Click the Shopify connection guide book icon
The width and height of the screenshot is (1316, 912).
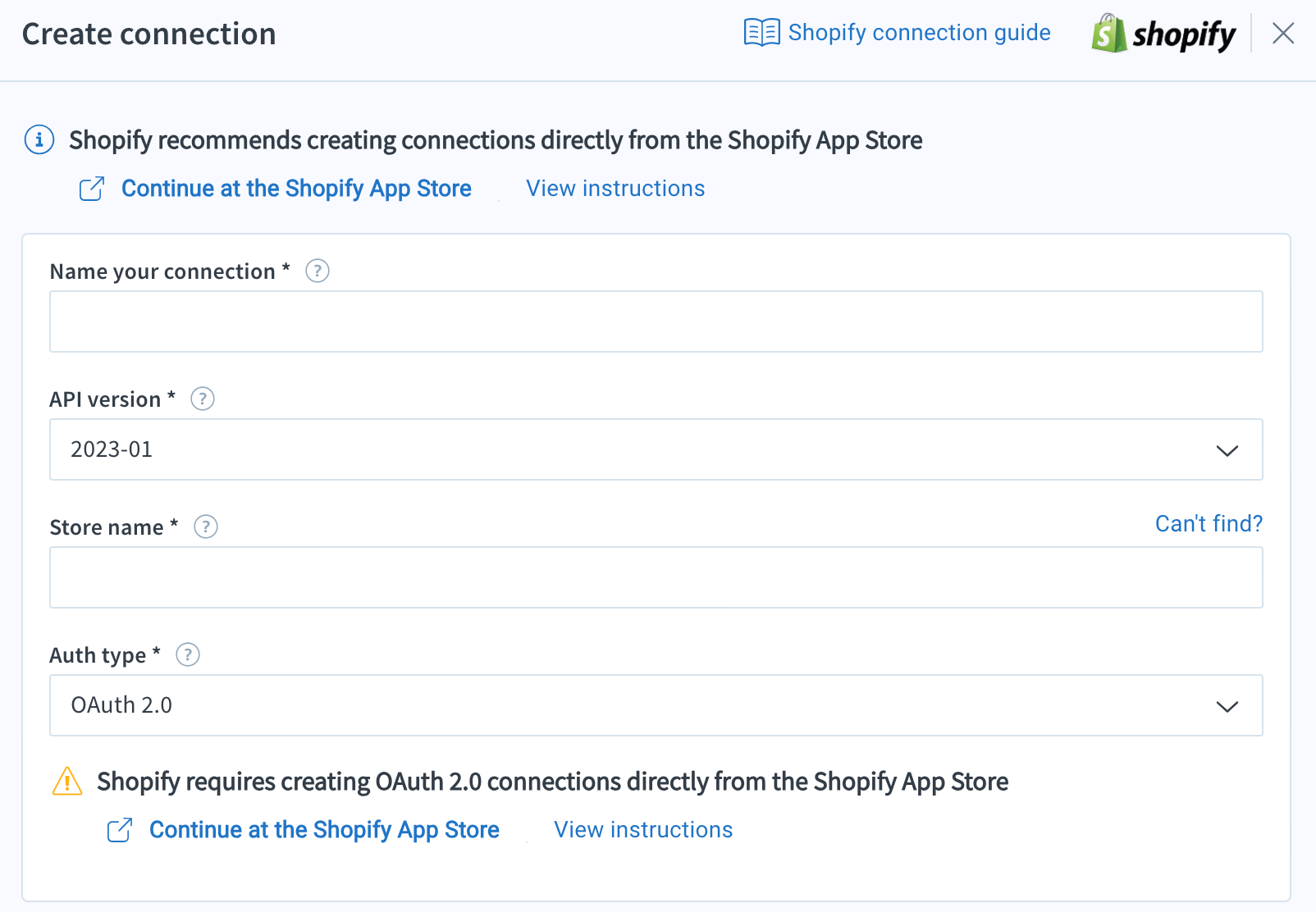coord(762,32)
